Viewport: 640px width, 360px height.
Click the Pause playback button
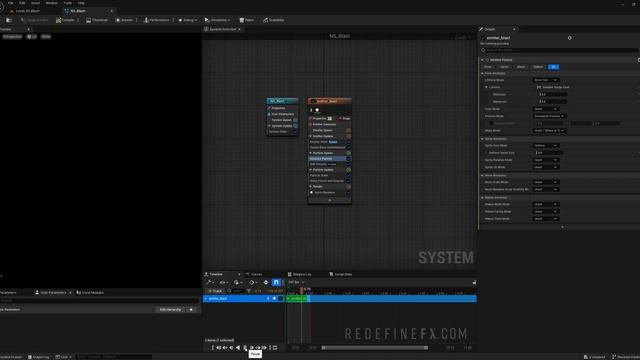tap(245, 348)
